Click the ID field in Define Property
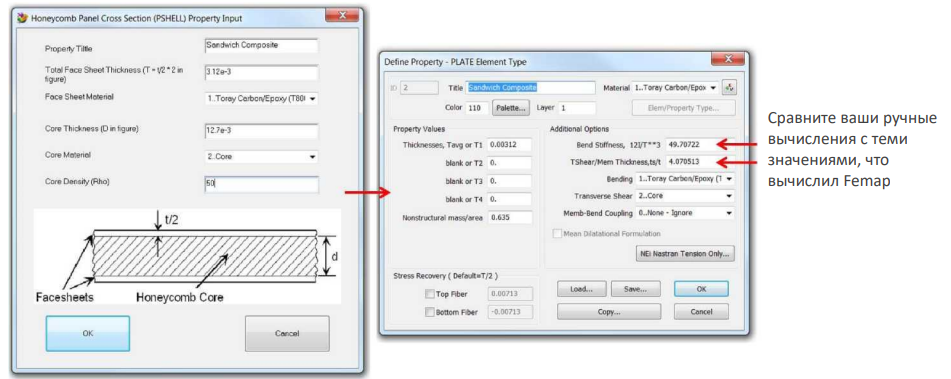Viewport: 951px width, 379px height. (x=418, y=88)
